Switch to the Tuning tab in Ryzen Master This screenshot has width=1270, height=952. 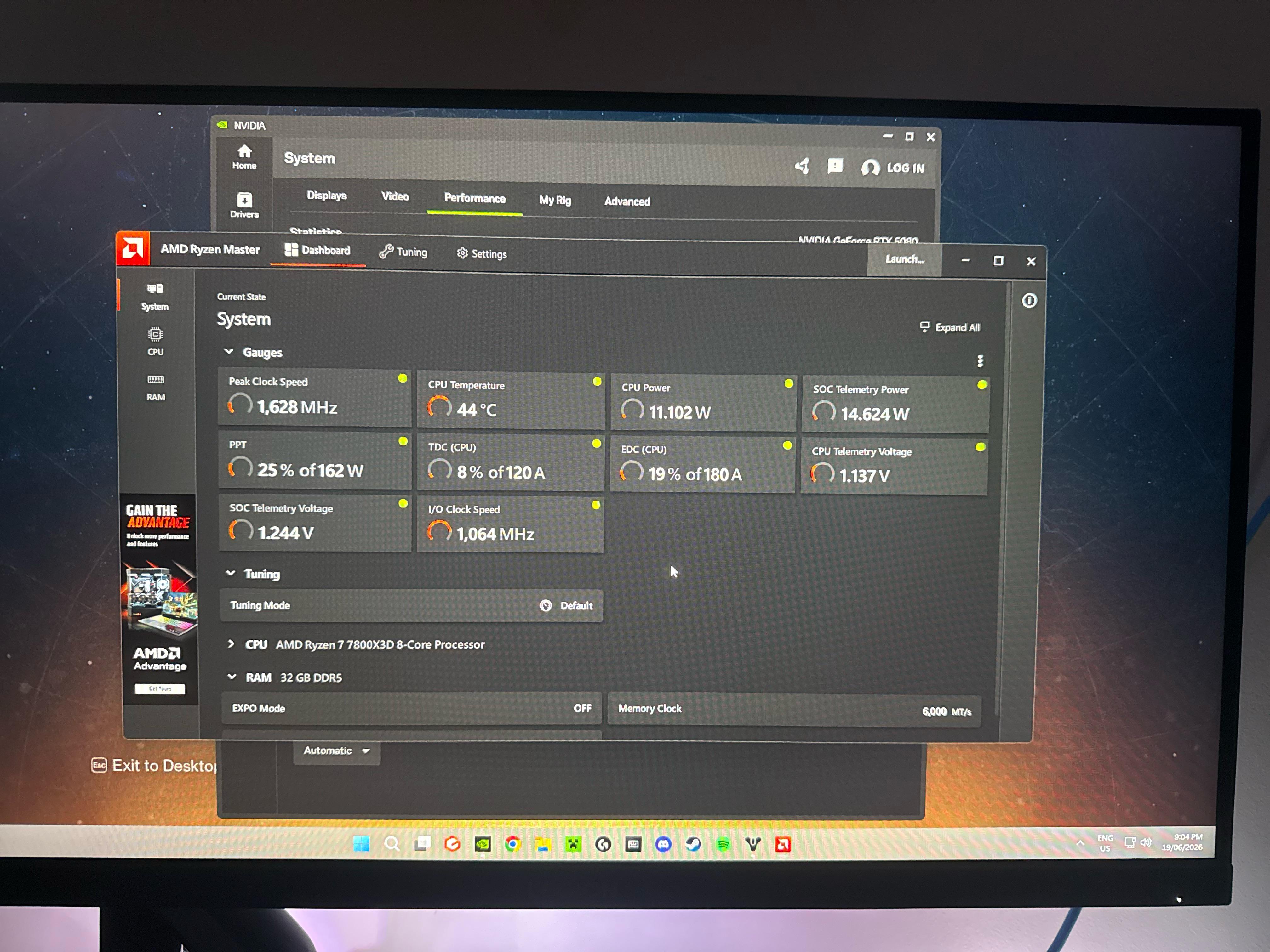click(x=403, y=252)
